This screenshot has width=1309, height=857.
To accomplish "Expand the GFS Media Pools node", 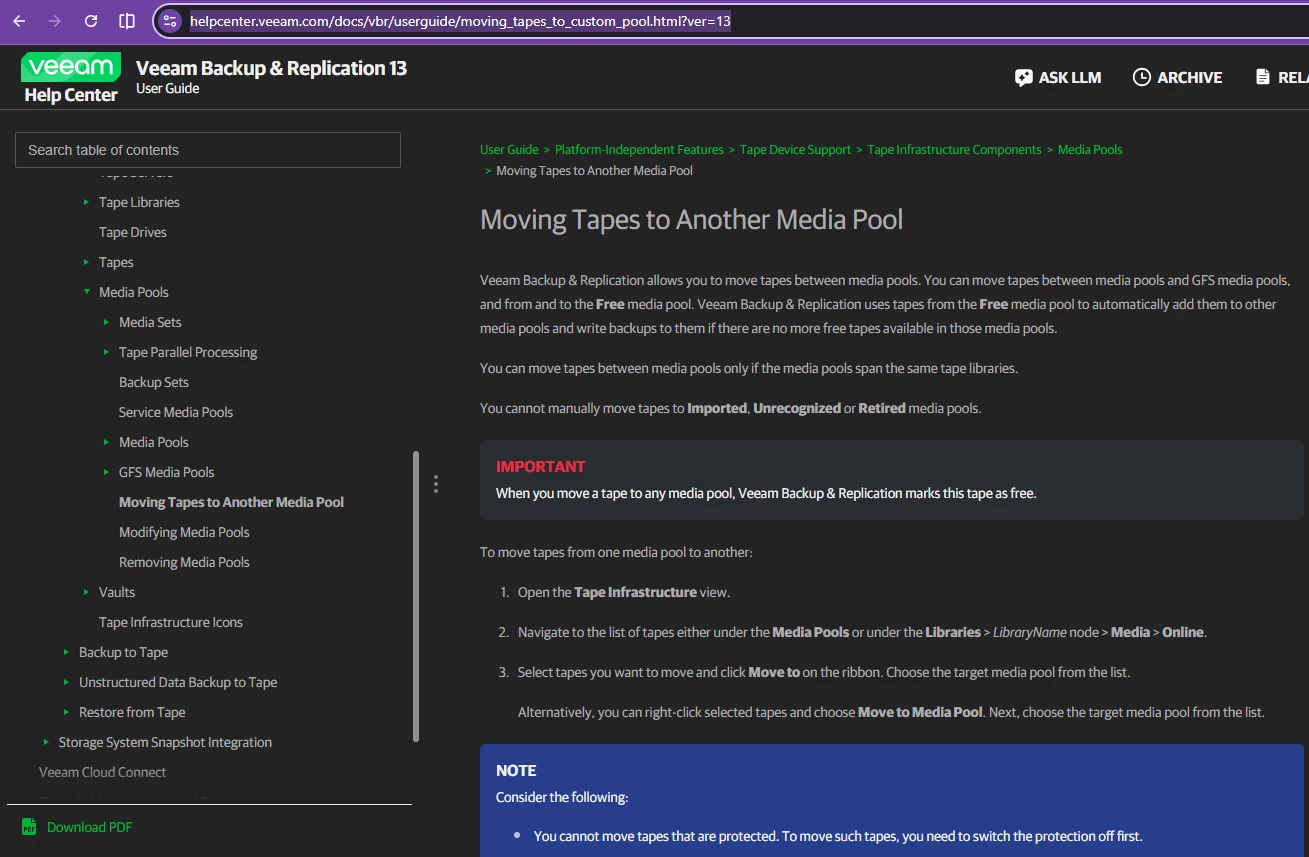I will coord(107,472).
